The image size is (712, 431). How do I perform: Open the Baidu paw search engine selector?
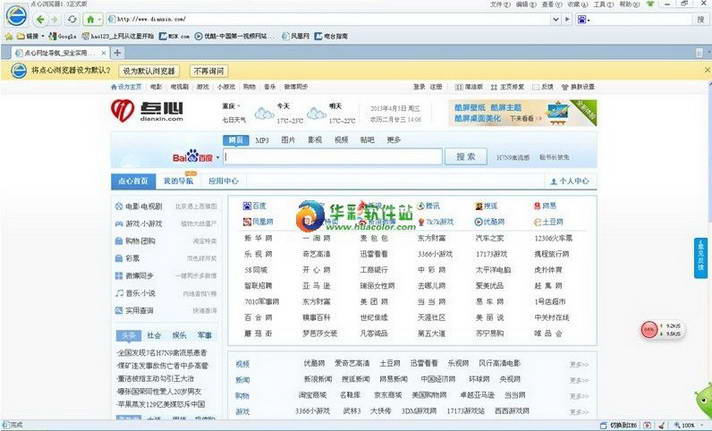coord(583,19)
